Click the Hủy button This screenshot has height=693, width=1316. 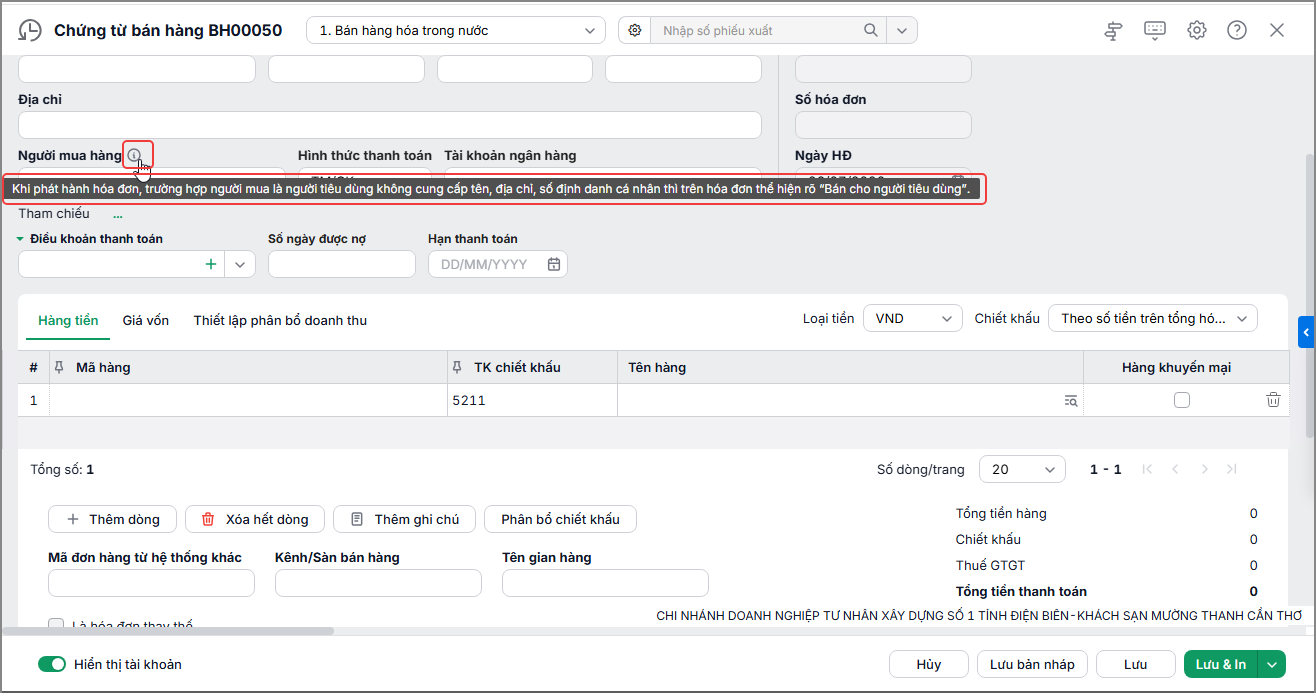click(x=929, y=664)
